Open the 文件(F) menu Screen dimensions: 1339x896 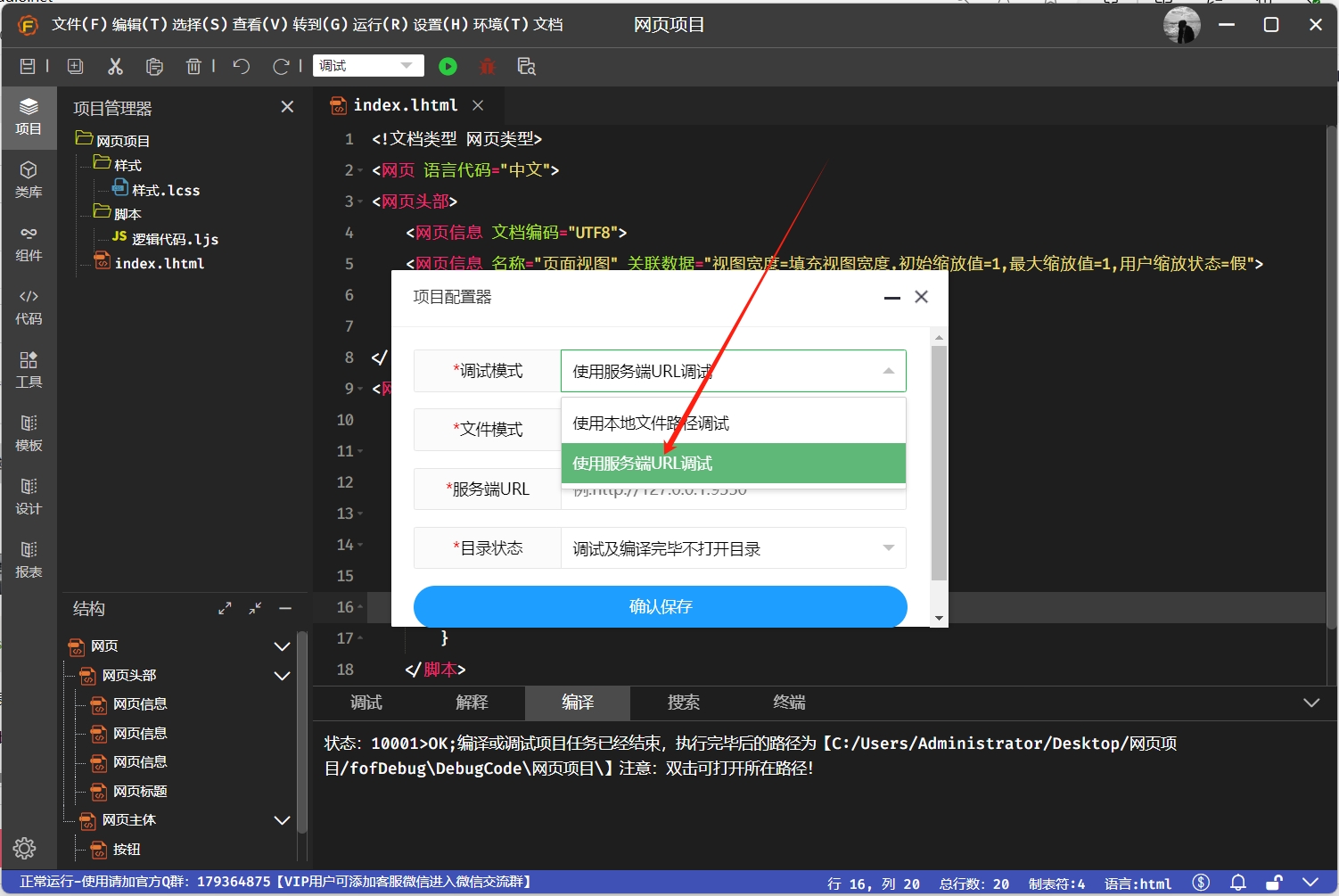tap(79, 25)
